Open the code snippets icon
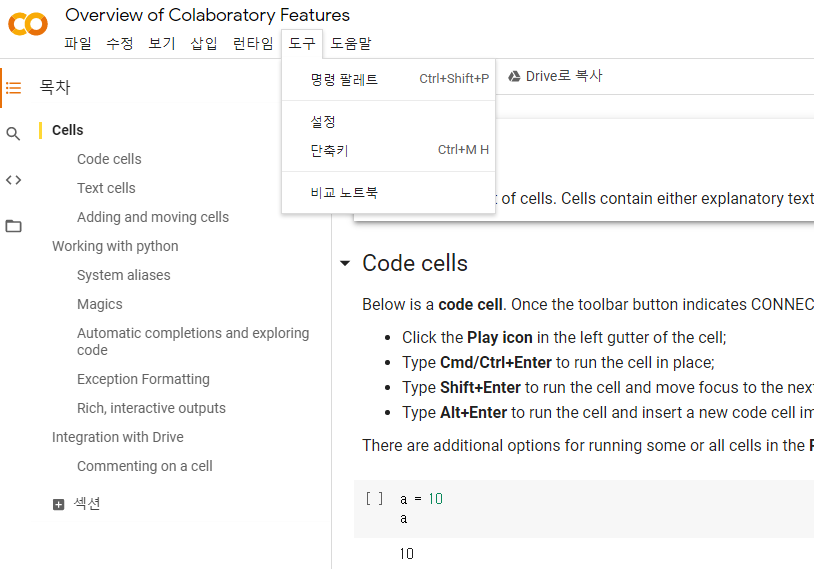 [13, 180]
